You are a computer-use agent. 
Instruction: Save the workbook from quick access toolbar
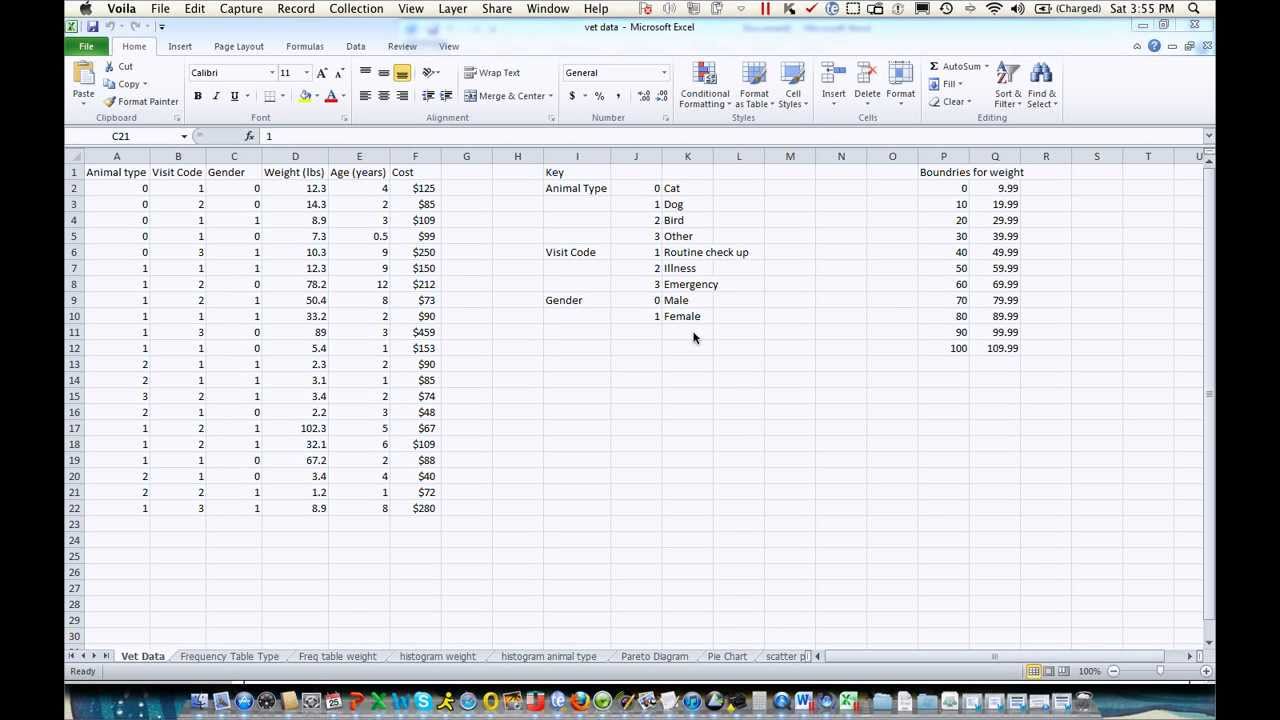(92, 27)
